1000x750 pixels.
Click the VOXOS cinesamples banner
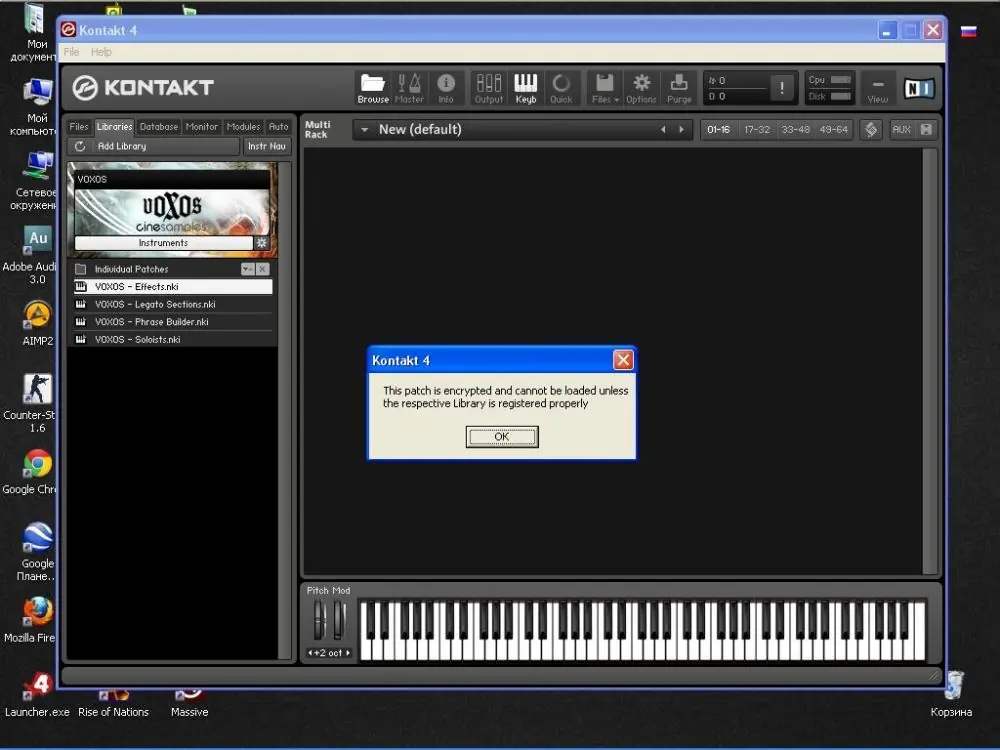[x=172, y=212]
